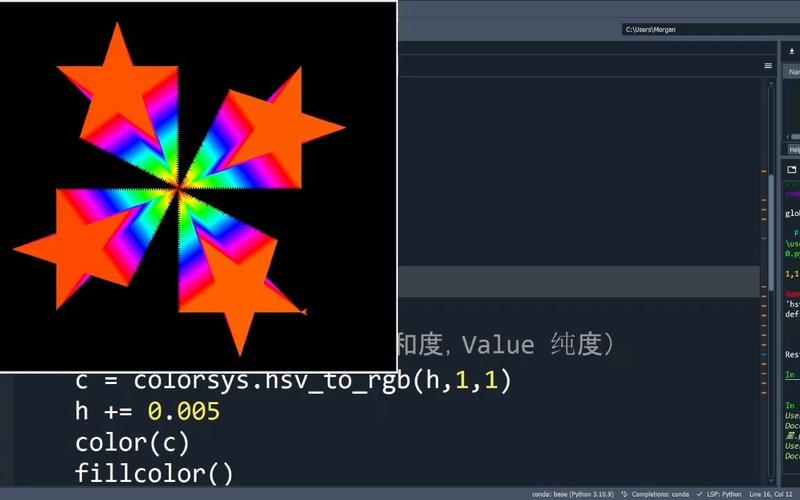800x500 pixels.
Task: Click the colorsys.hsv_to_rgb(h,1,1) line
Action: pyautogui.click(x=293, y=381)
